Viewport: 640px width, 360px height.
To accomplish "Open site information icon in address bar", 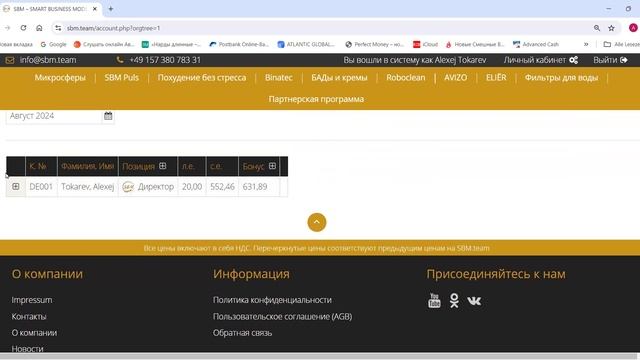I will point(58,28).
